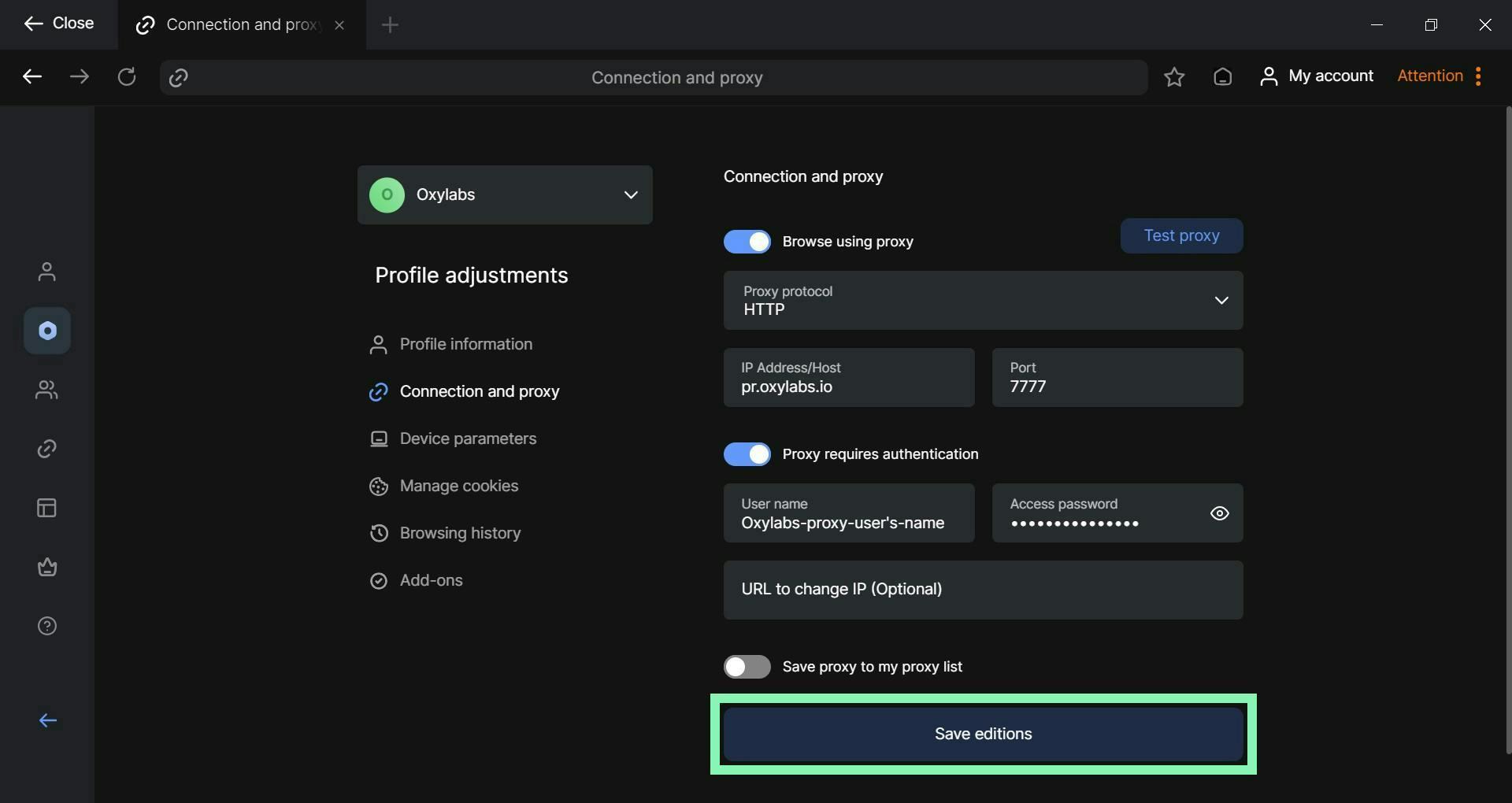Open the three-dot menu next to Attention
This screenshot has width=1512, height=803.
coord(1478,76)
